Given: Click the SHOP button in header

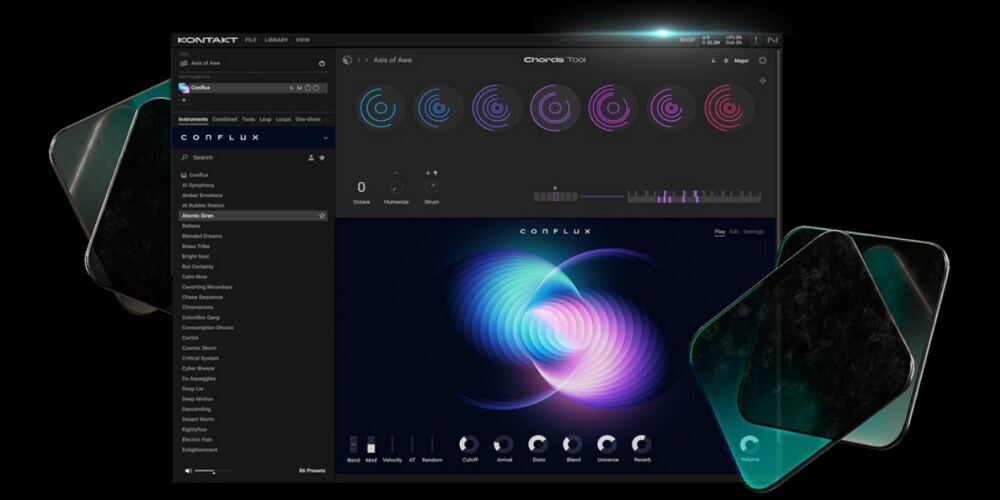Looking at the screenshot, I should click(688, 40).
